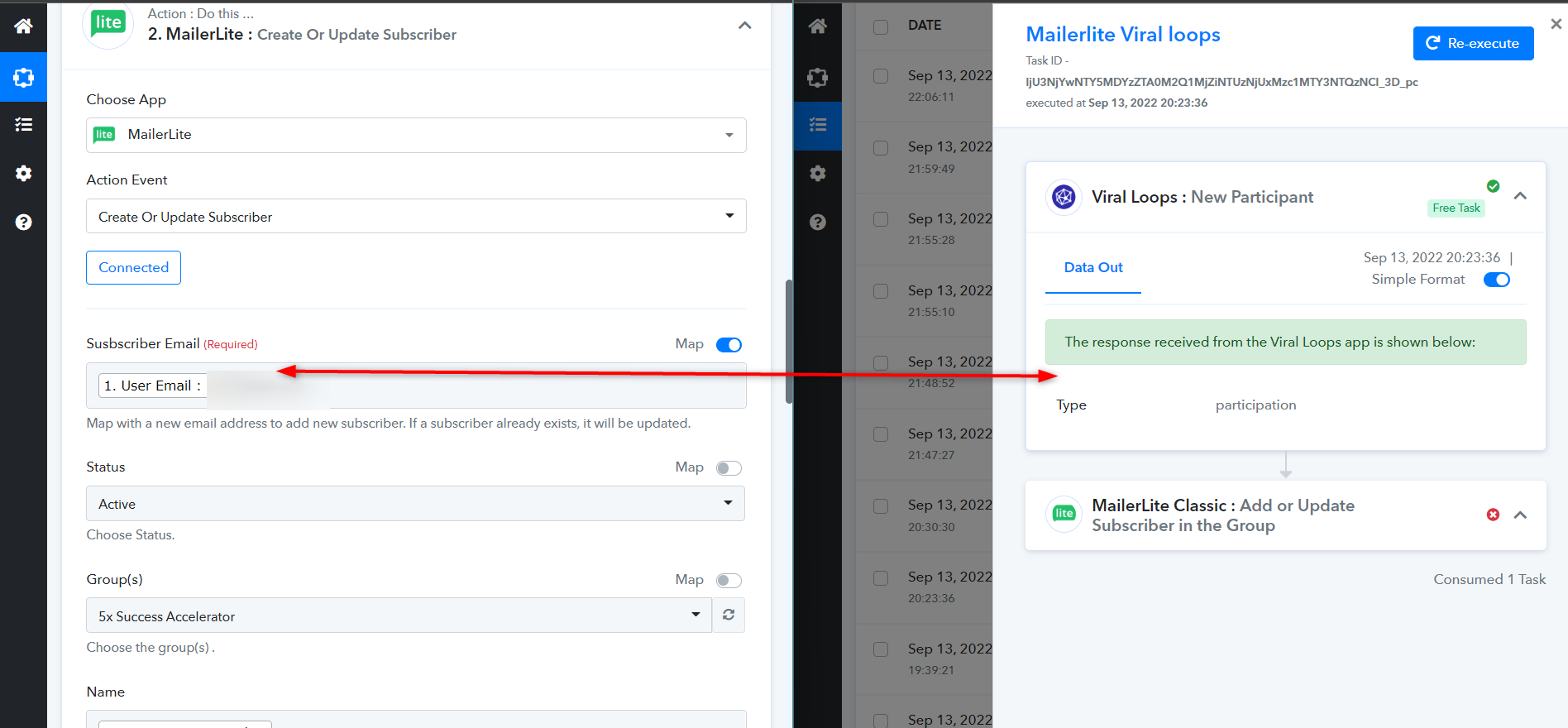Check the row dated Sep 13, 2022 20:30:30
The height and width of the screenshot is (728, 1568).
pyautogui.click(x=881, y=506)
